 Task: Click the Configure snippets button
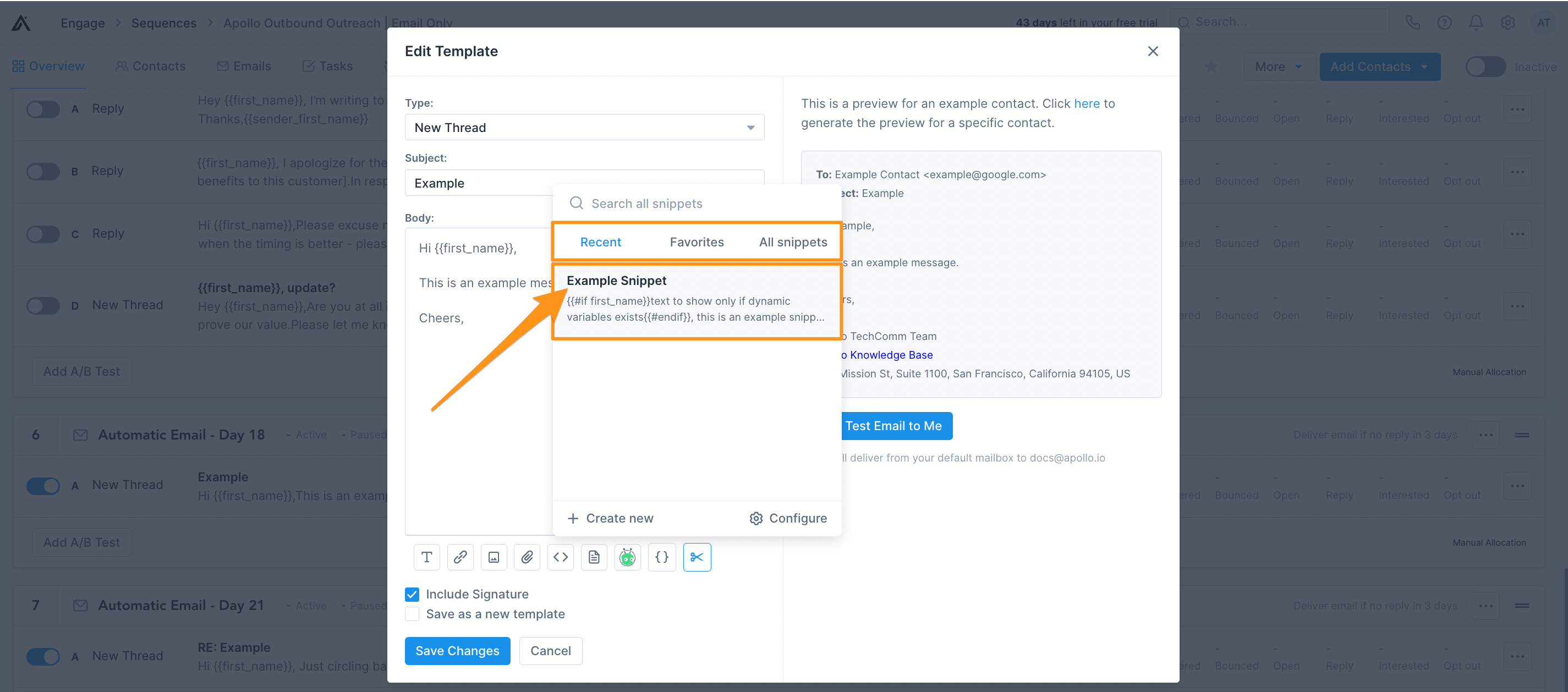pyautogui.click(x=788, y=518)
